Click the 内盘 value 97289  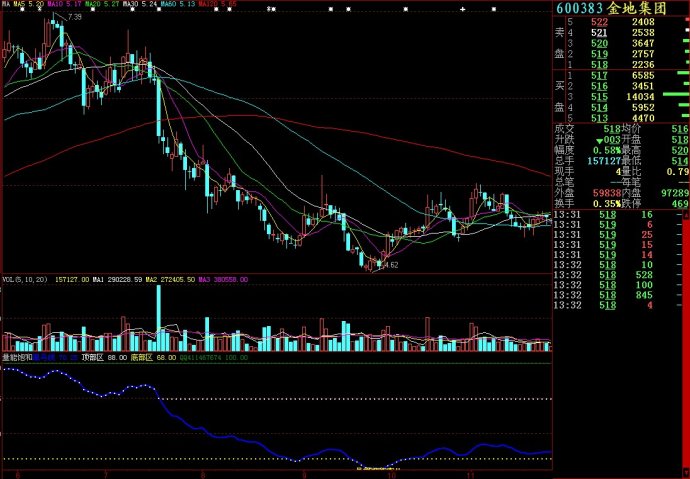coord(673,192)
